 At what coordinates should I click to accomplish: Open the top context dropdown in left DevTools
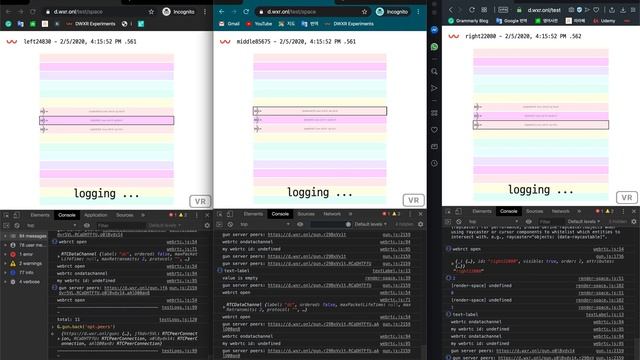pyautogui.click(x=51, y=225)
